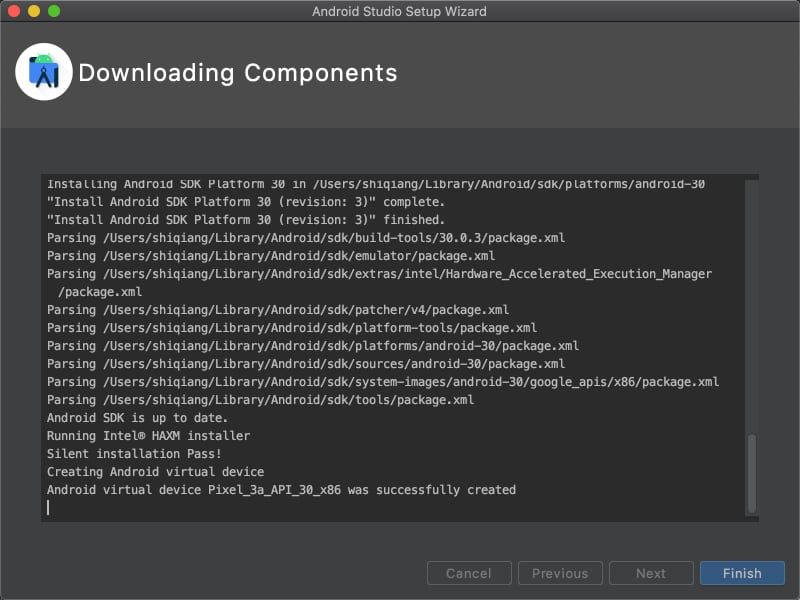Click the Android Studio Setup Wizard title

point(399,11)
